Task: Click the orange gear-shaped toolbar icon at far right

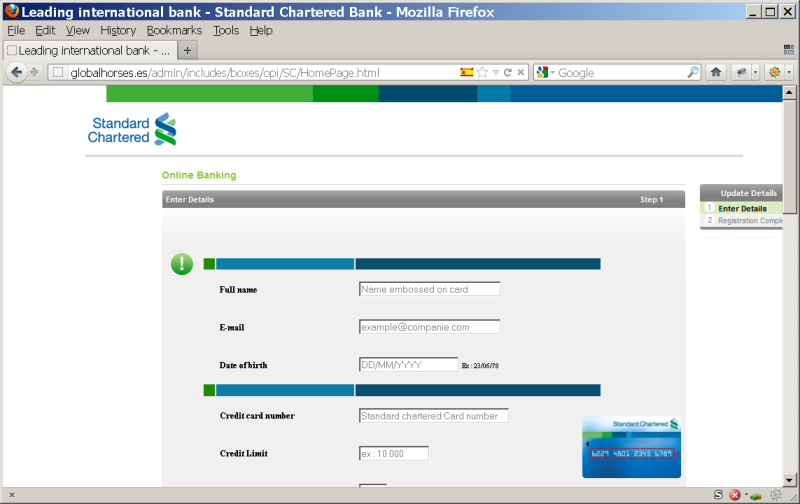Action: click(x=774, y=72)
